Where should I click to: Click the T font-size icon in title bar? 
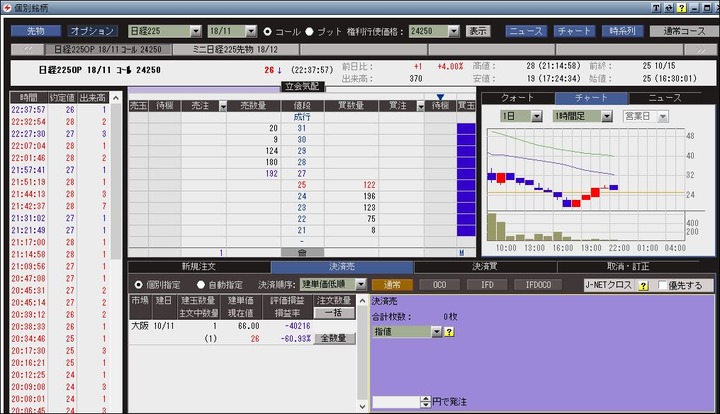click(x=656, y=8)
